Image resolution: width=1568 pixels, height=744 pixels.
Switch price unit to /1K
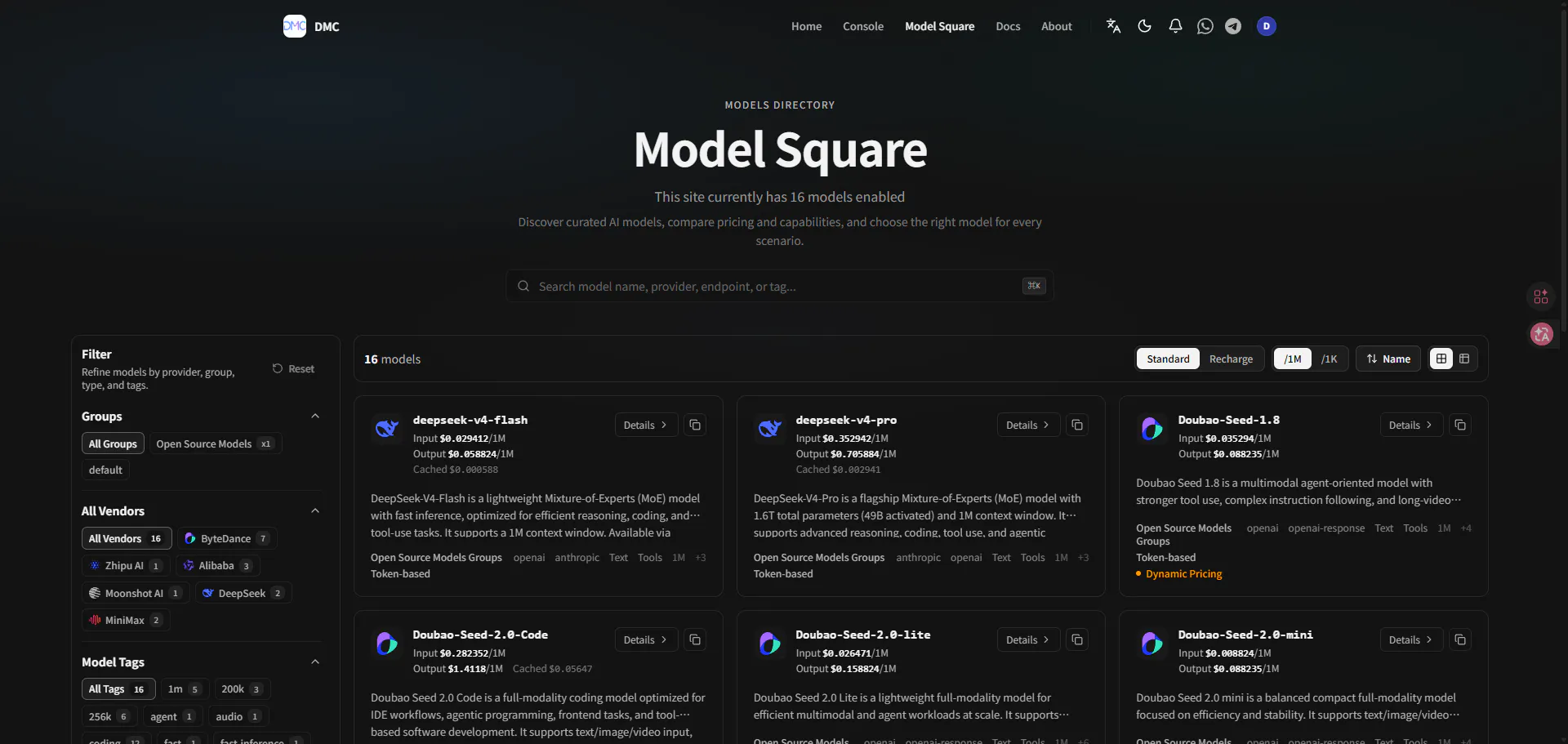(1329, 359)
